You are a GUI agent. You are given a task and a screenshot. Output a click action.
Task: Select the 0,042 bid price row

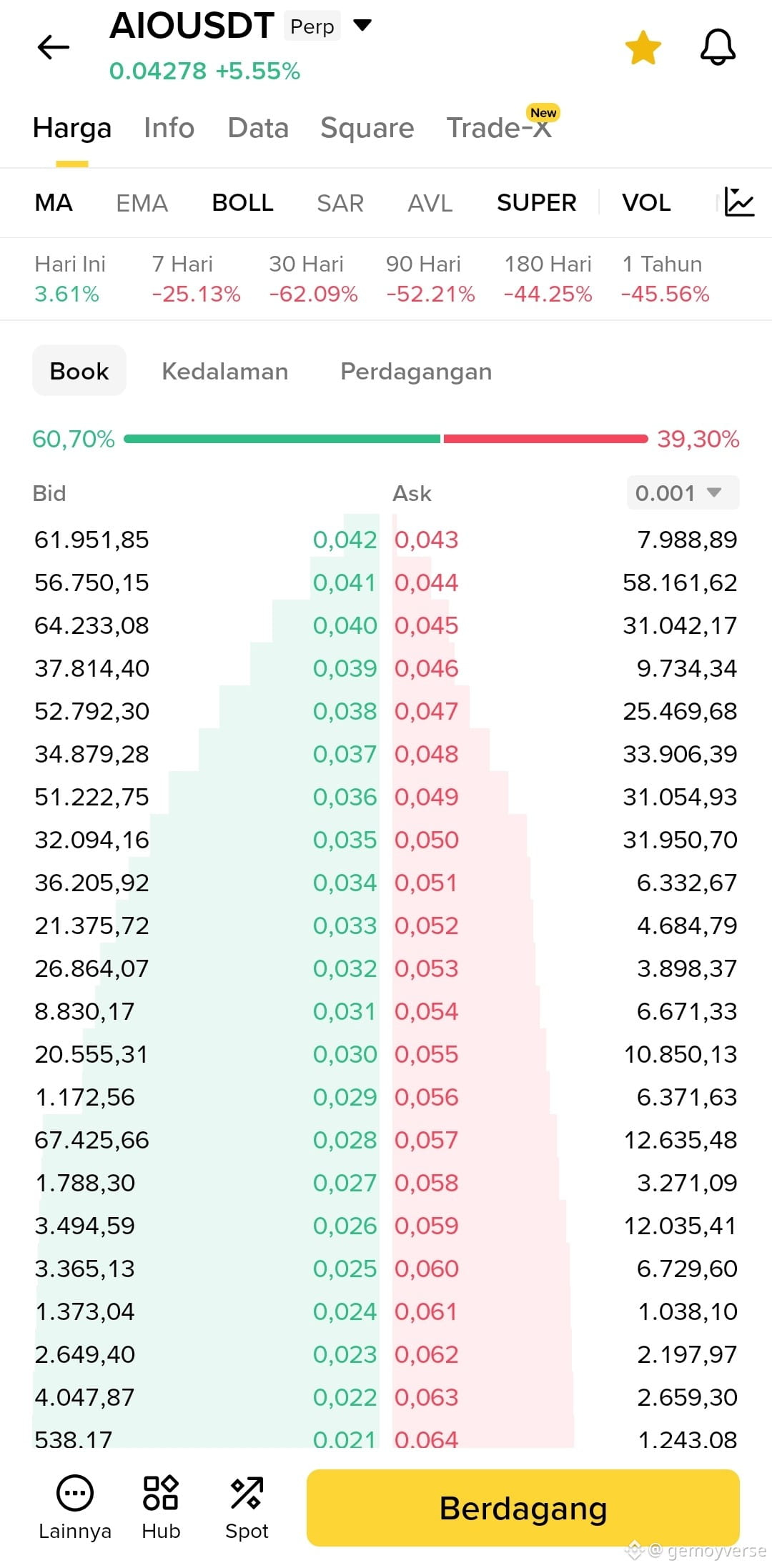(206, 540)
